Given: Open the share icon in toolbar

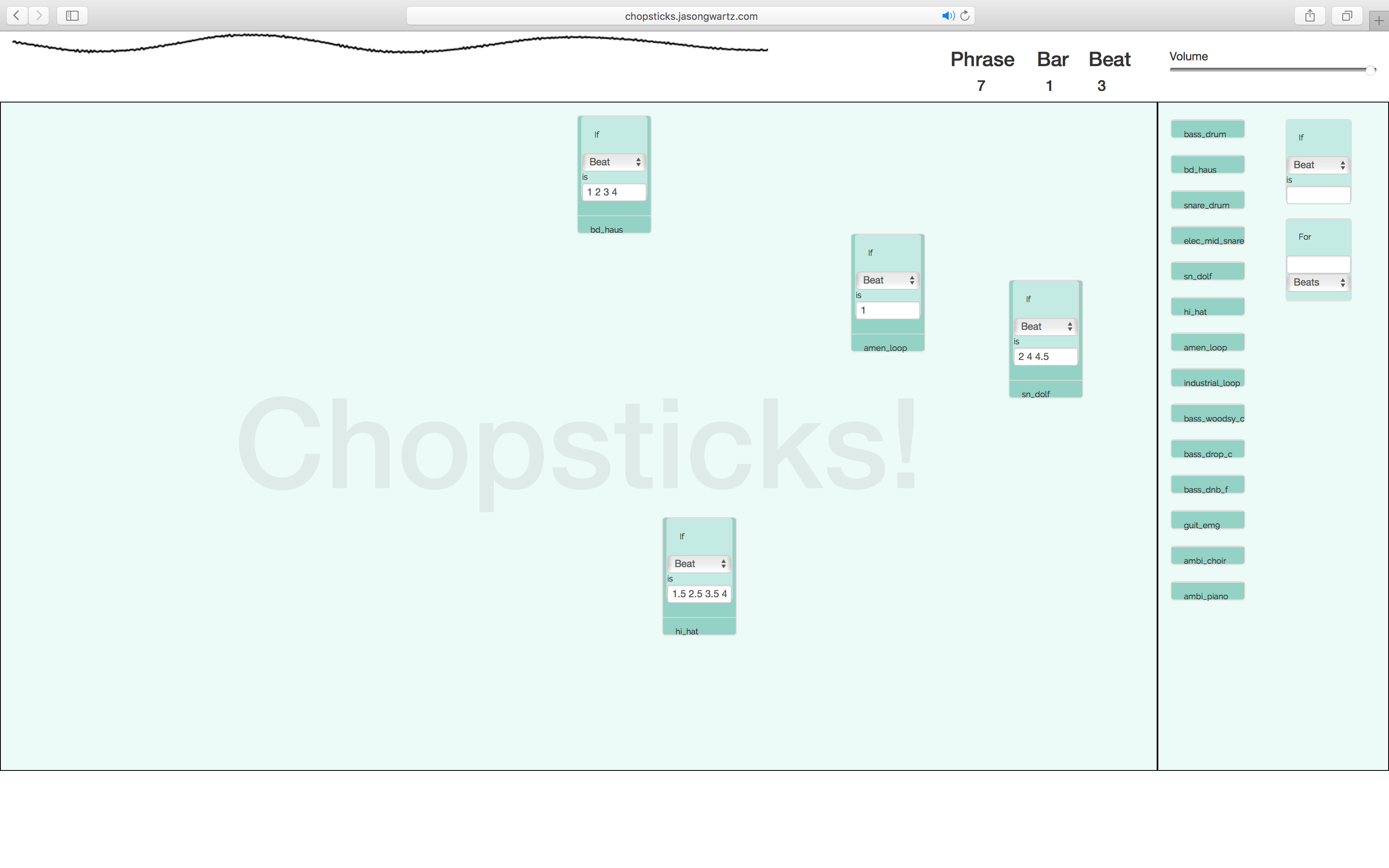Looking at the screenshot, I should (x=1310, y=16).
